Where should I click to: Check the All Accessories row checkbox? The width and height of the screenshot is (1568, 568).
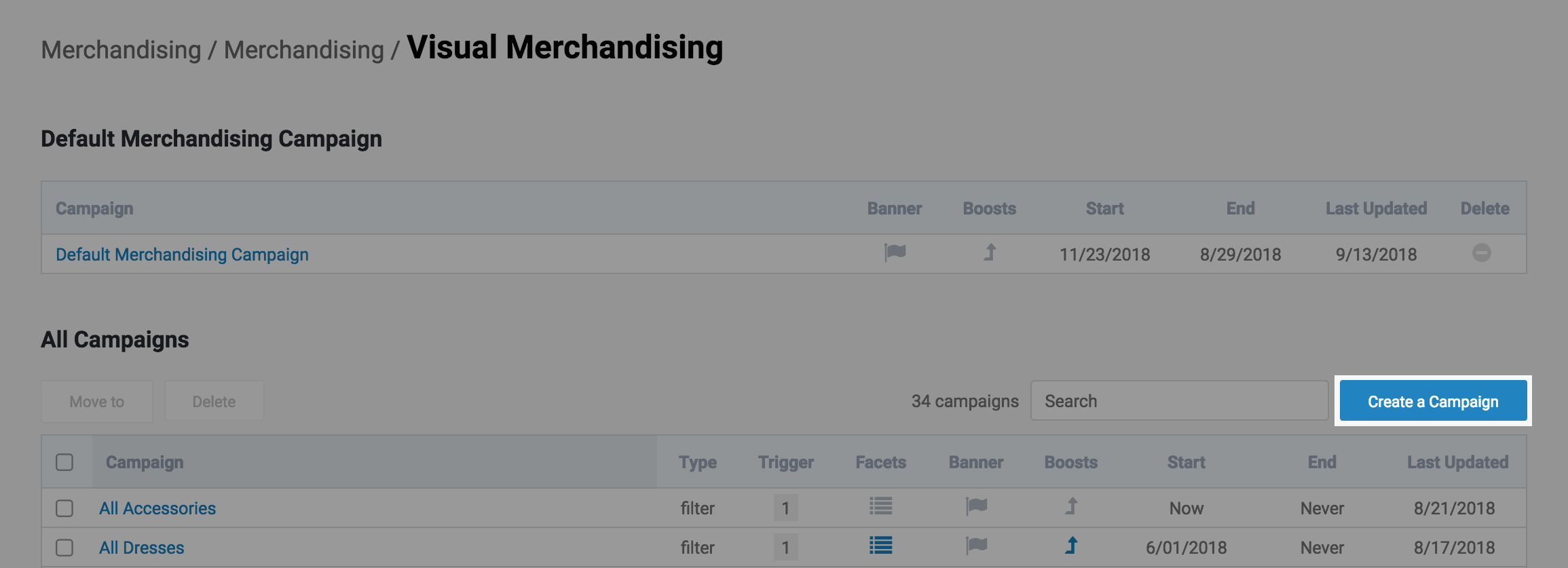pyautogui.click(x=64, y=508)
